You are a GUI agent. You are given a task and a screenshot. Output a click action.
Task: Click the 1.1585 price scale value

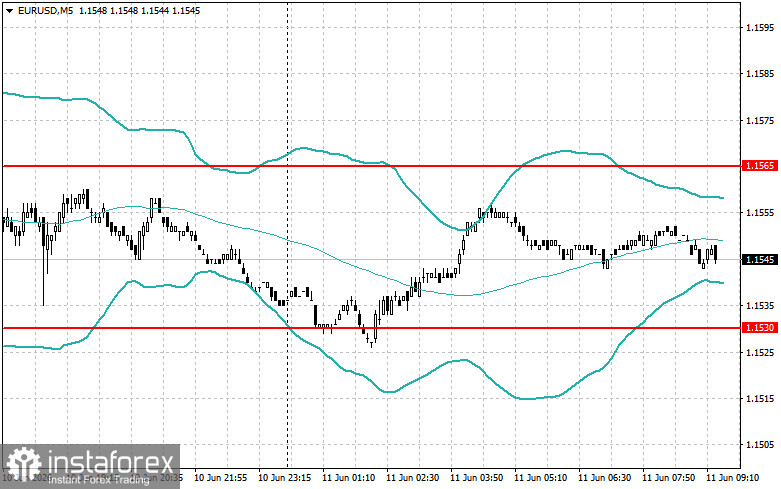click(760, 74)
